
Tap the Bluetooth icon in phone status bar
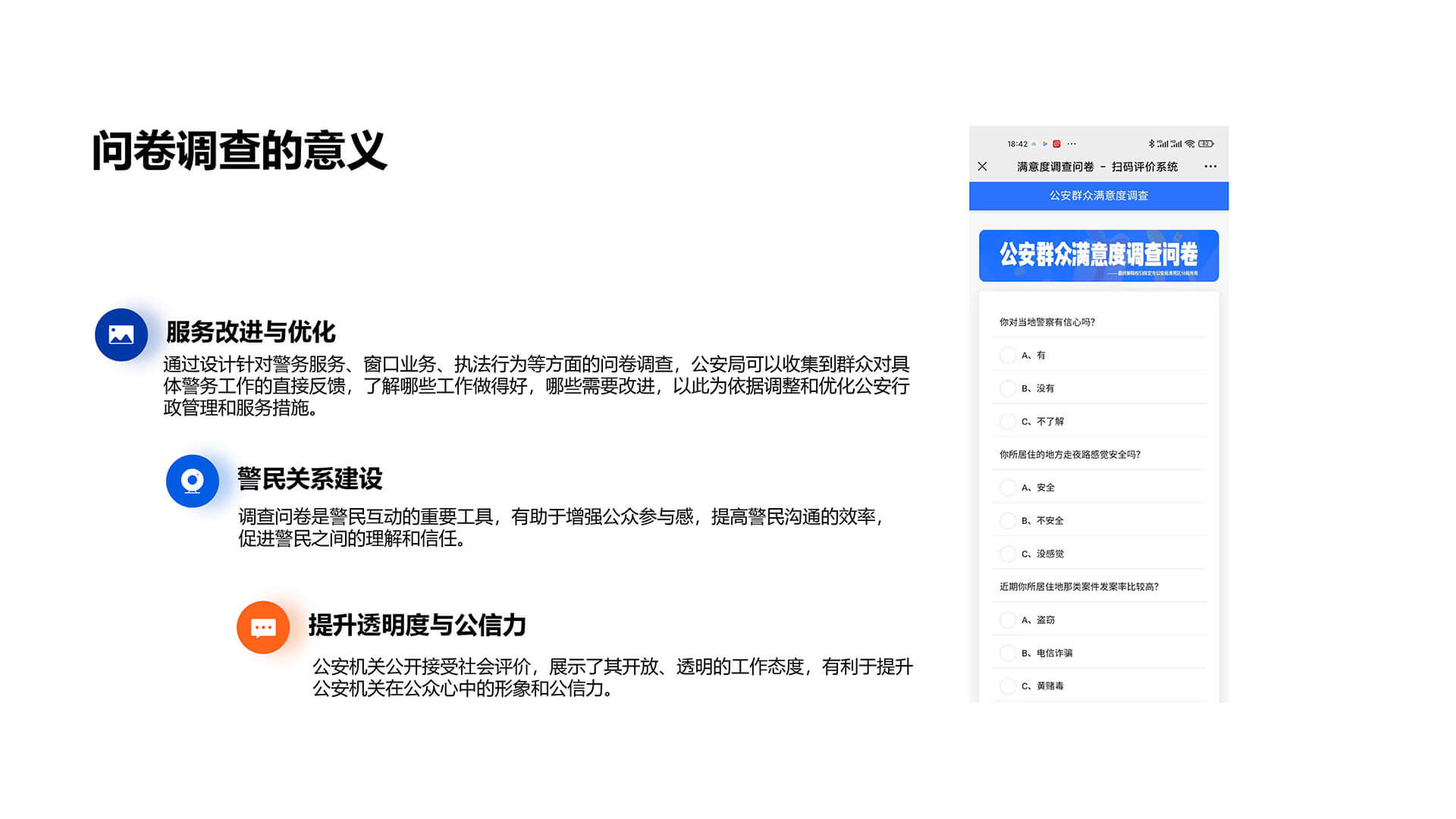pyautogui.click(x=1151, y=143)
